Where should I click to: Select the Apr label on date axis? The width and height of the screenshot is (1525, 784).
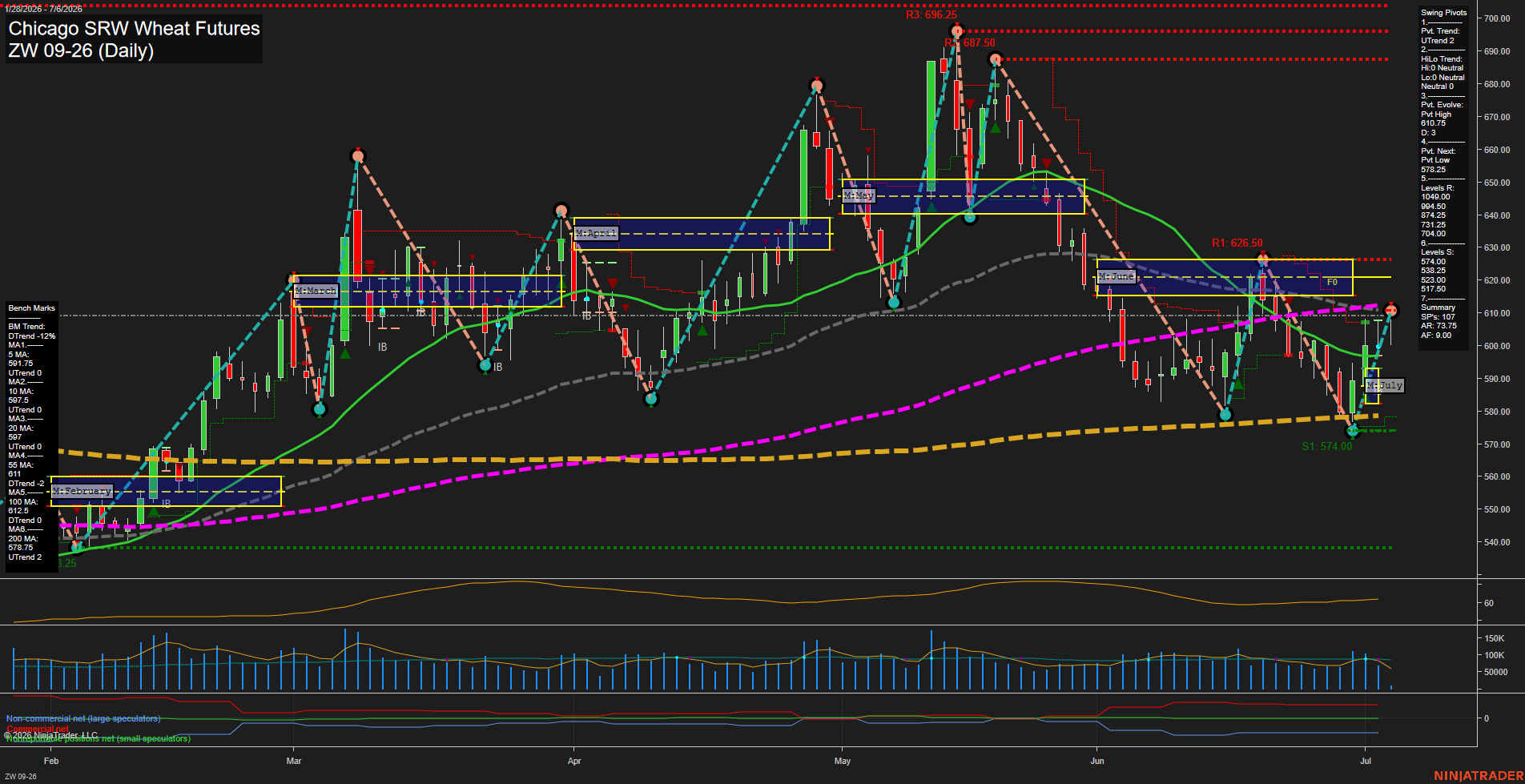574,761
